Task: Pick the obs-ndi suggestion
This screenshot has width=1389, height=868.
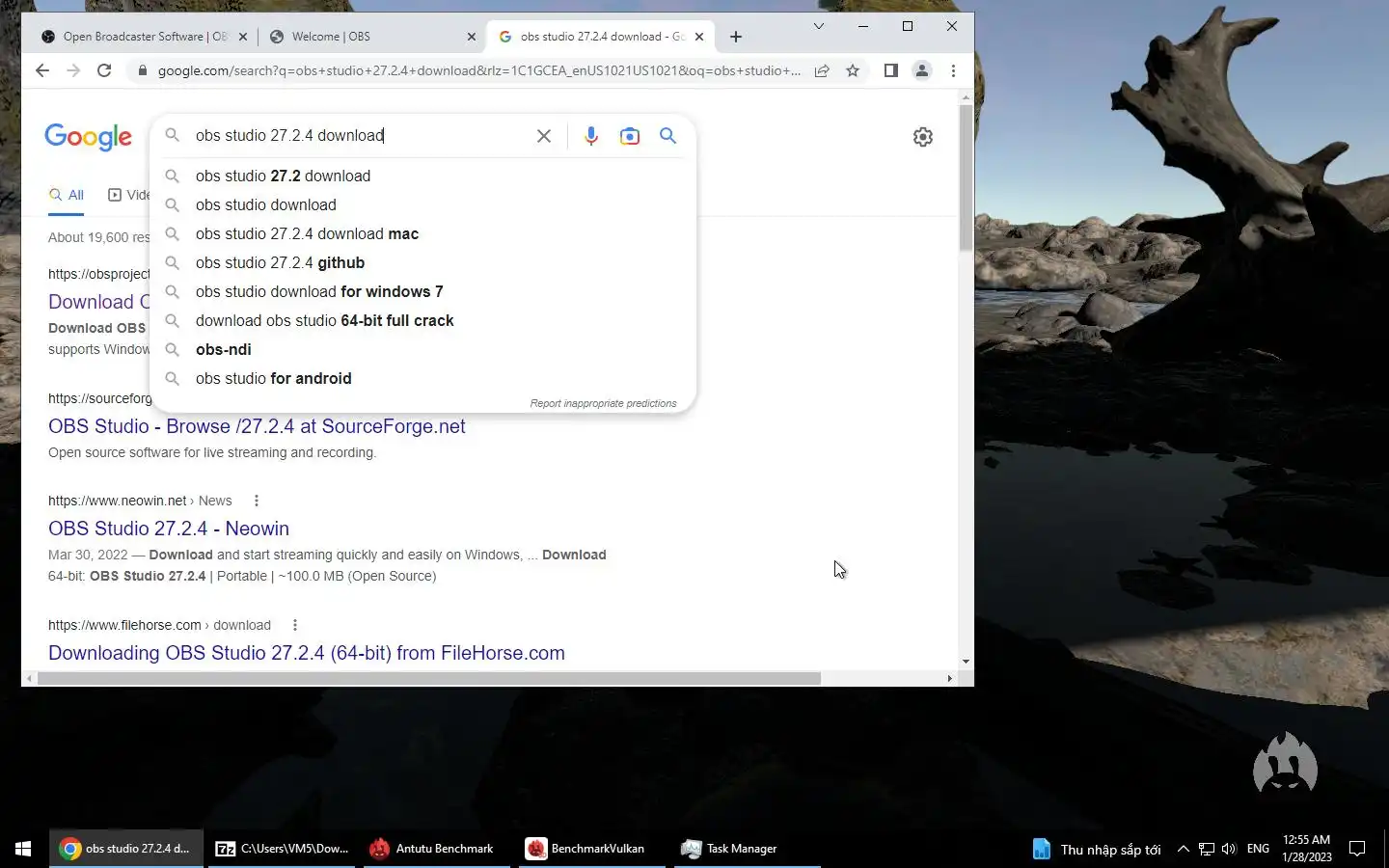Action: 423,349
